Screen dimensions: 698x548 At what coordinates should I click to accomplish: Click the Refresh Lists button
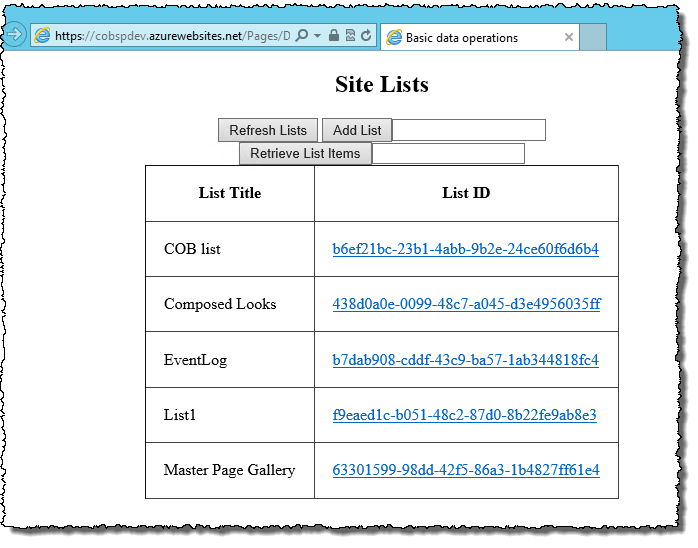point(268,130)
